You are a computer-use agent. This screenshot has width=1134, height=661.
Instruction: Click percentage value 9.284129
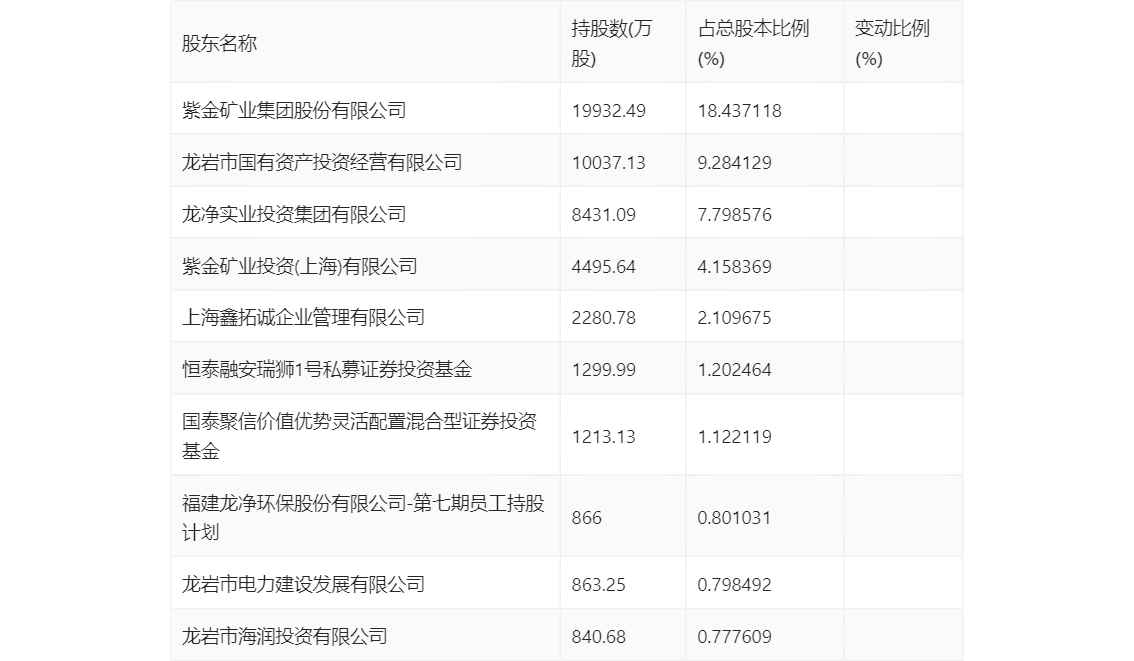[x=734, y=163]
